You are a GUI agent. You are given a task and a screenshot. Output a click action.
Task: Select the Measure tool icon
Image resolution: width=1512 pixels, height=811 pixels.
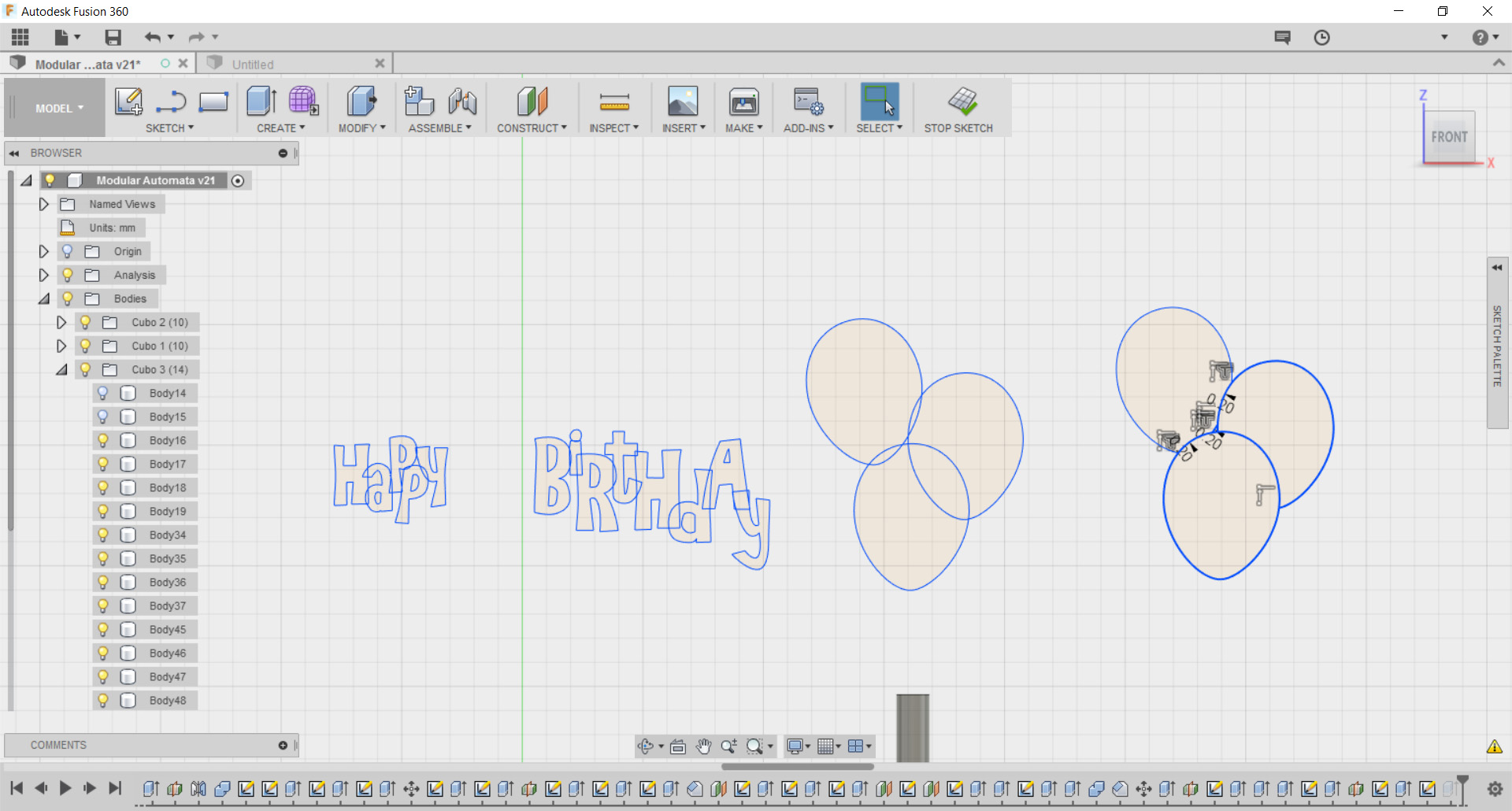point(614,102)
